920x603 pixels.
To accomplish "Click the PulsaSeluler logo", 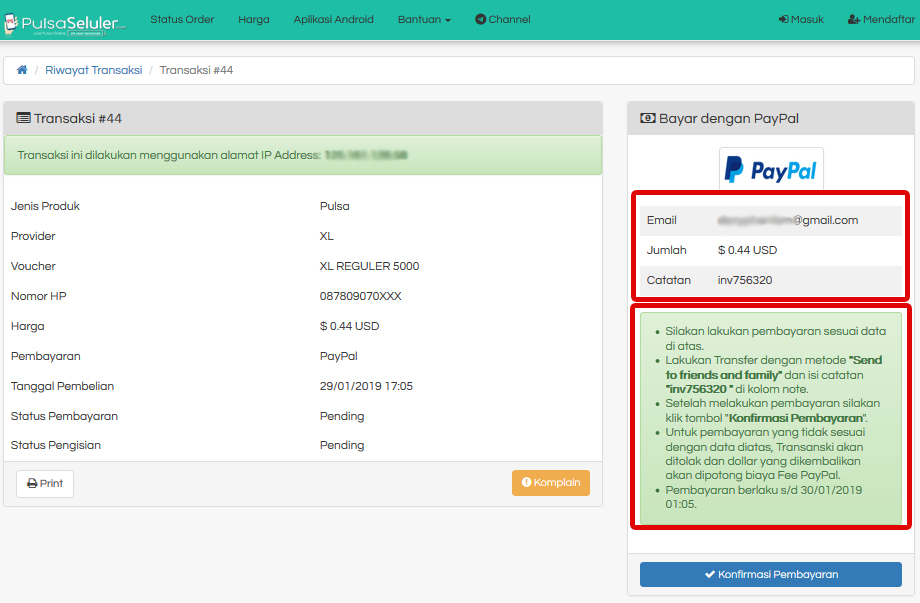I will pos(65,23).
